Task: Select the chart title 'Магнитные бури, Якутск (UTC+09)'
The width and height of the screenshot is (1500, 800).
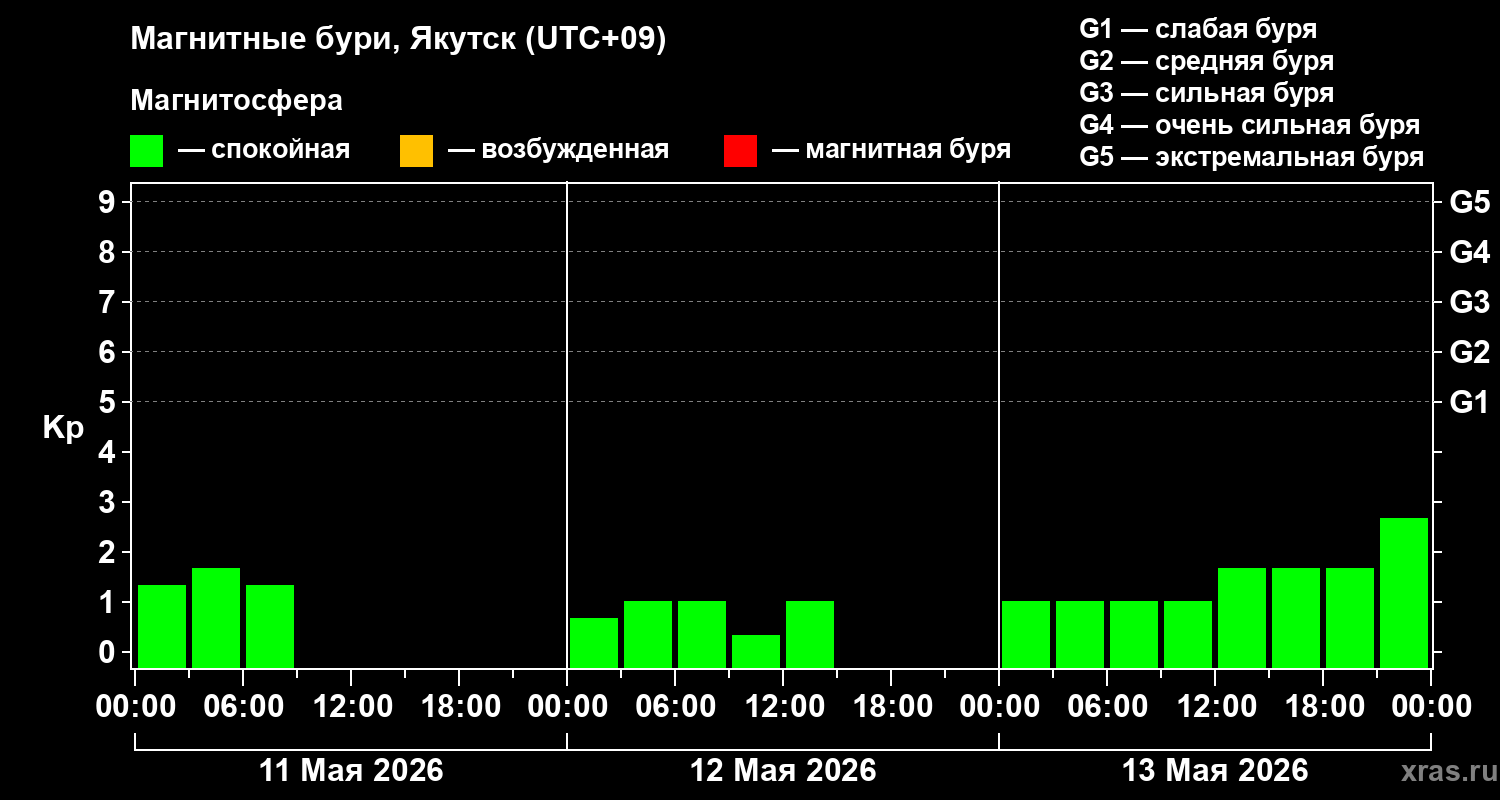Action: pyautogui.click(x=398, y=41)
